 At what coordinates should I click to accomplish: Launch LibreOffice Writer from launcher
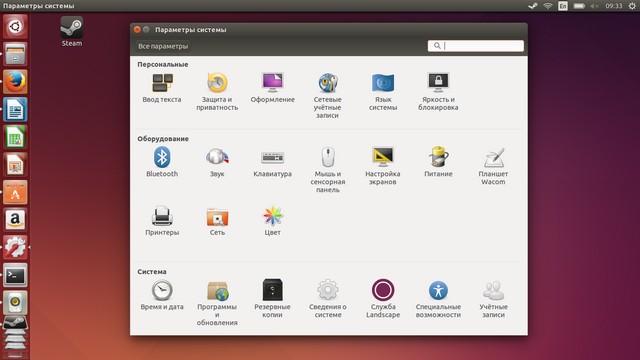(x=15, y=109)
